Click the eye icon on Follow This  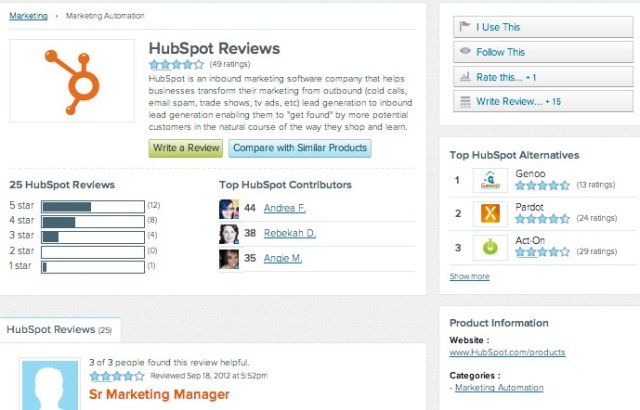[x=465, y=51]
